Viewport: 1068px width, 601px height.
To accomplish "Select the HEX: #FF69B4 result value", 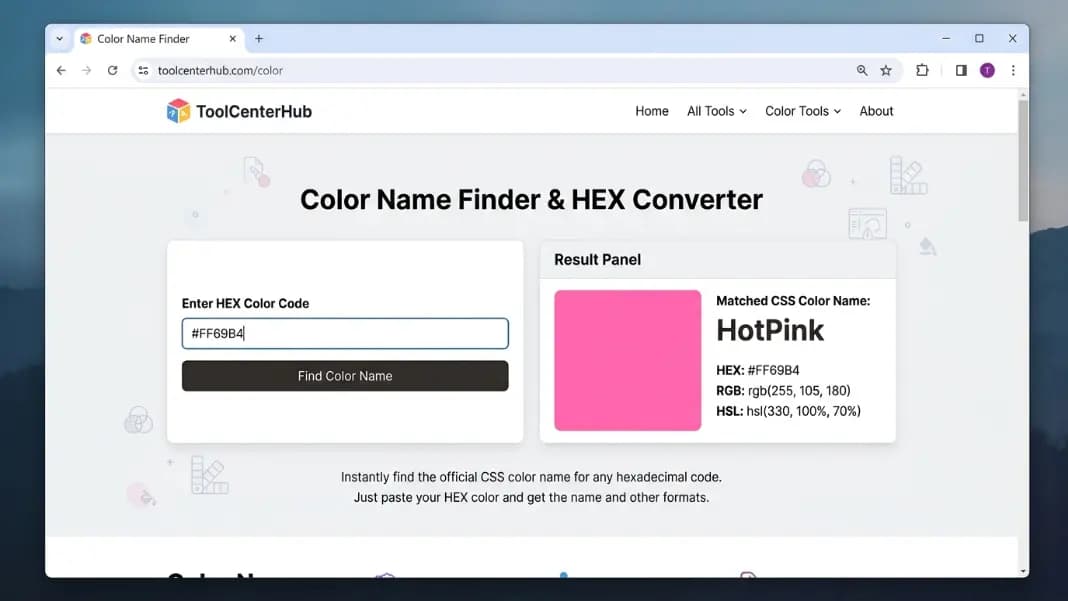I will click(x=757, y=371).
